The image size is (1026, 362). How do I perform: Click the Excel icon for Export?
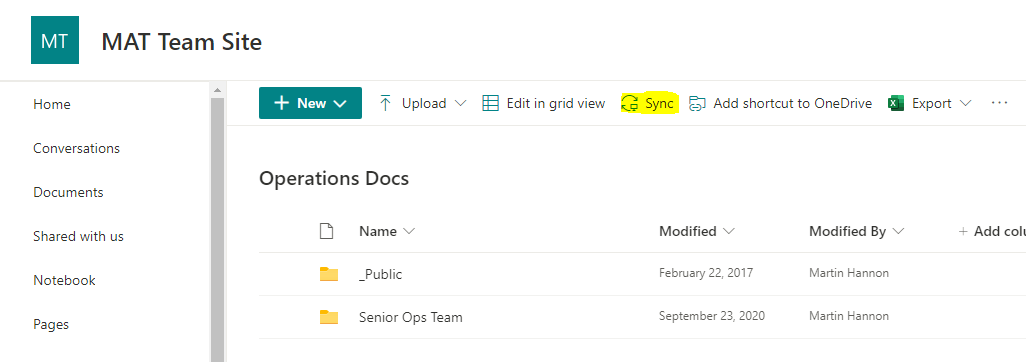click(x=896, y=103)
